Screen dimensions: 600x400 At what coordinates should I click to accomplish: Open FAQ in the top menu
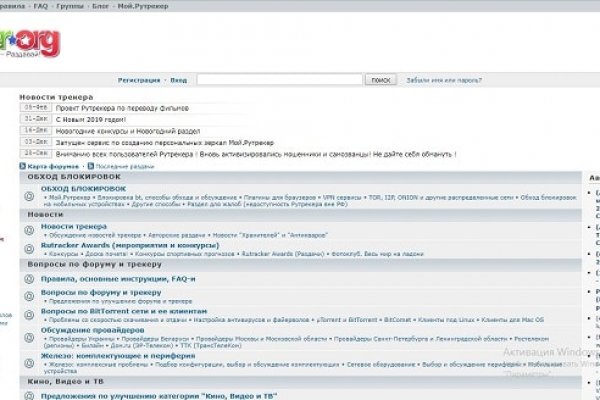(x=40, y=5)
